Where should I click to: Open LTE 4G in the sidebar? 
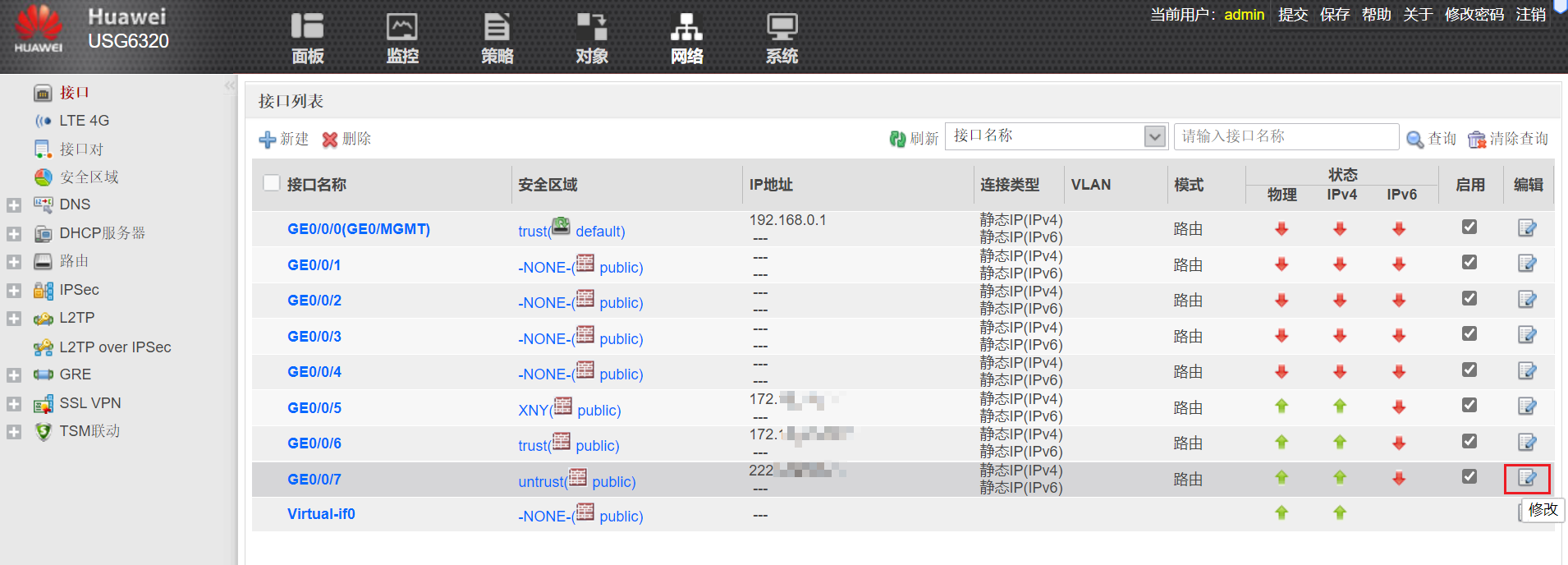click(84, 121)
